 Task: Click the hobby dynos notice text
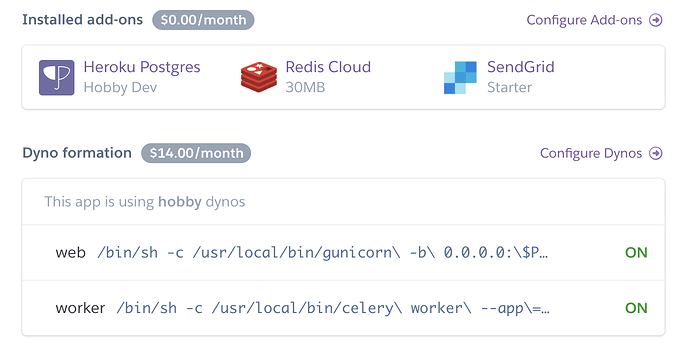(x=145, y=202)
